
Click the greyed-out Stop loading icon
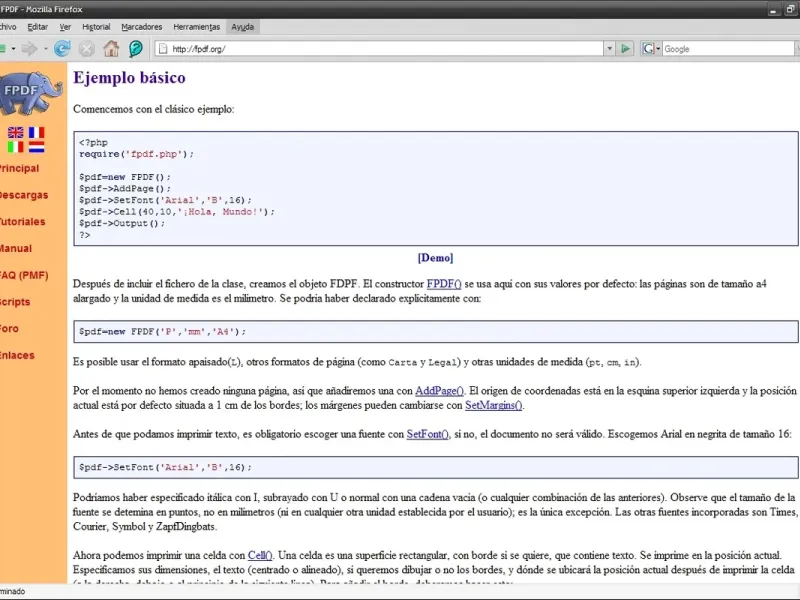[x=87, y=48]
